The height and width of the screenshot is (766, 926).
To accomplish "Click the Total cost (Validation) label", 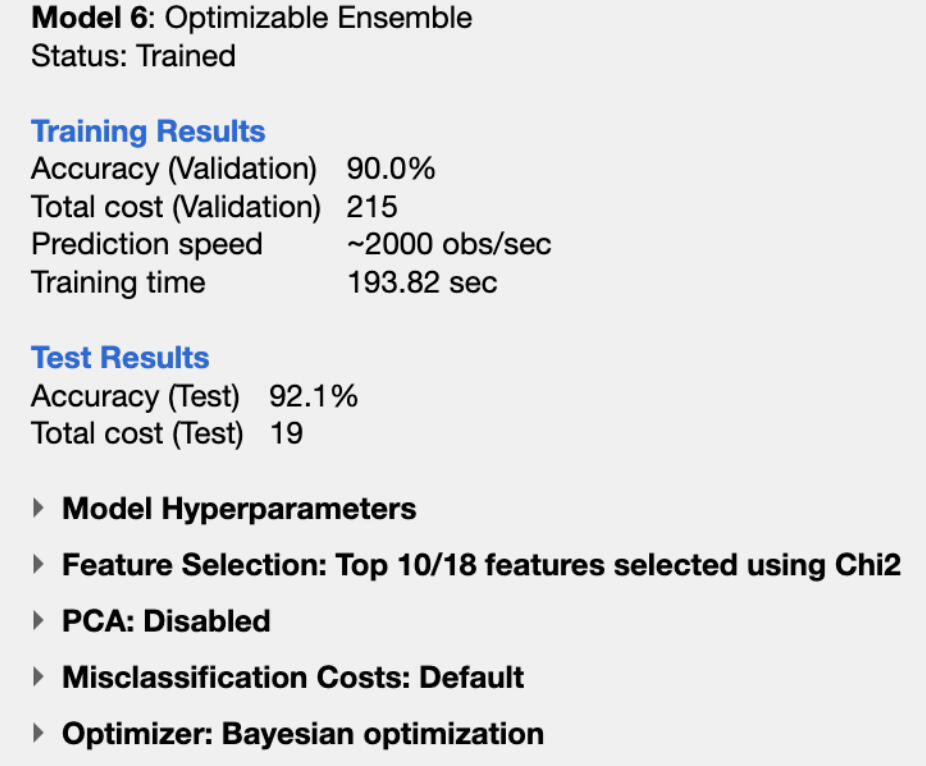I will (x=176, y=207).
